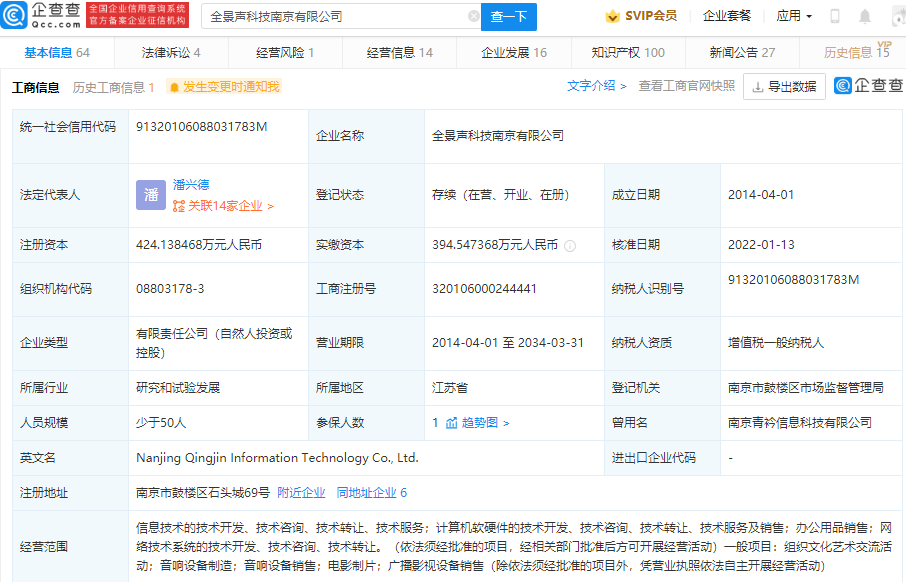Open the 参保人数 trend chart icon
Viewport: 906px width, 582px height.
coord(451,423)
